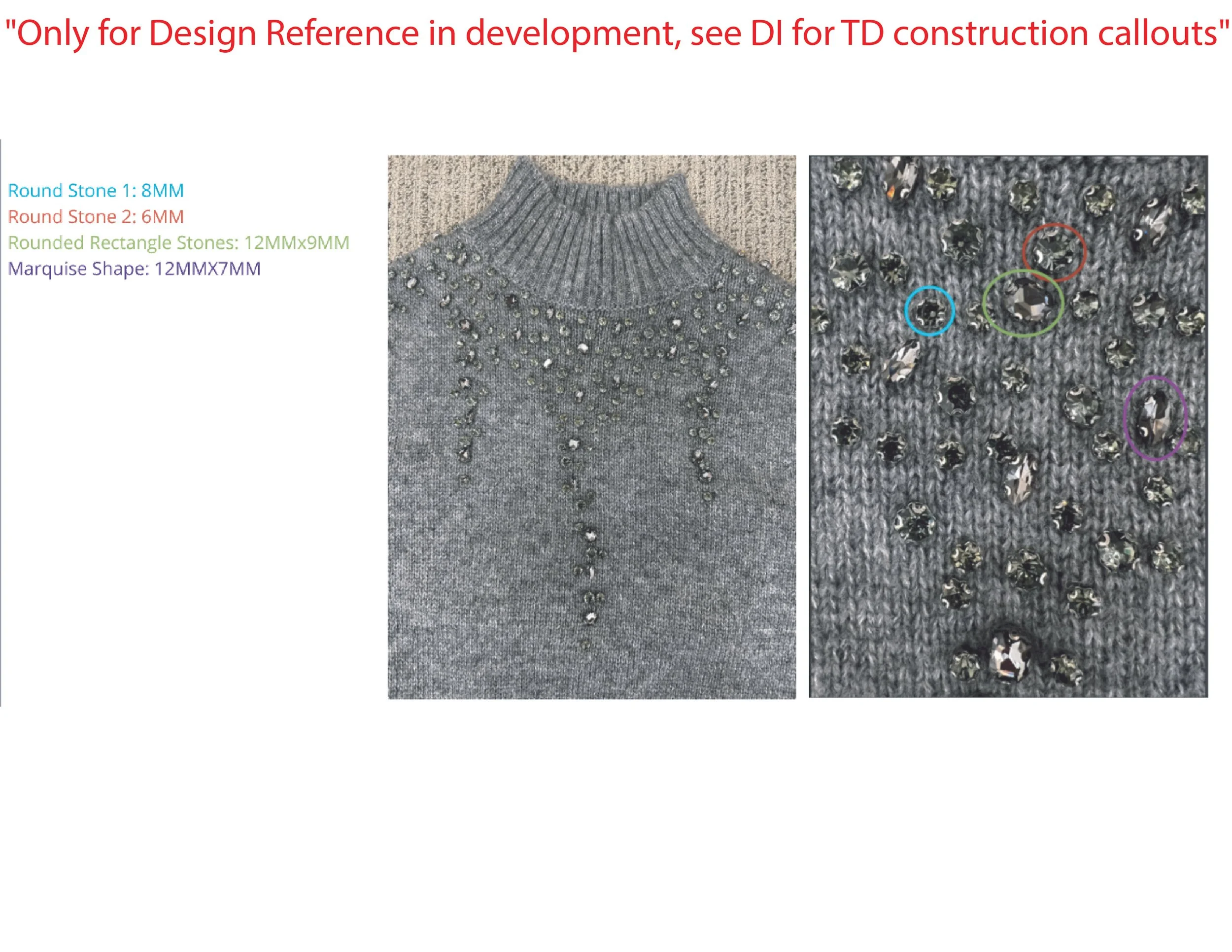Click the red design reference header text
Screen dimensions: 1232x952
(616, 33)
